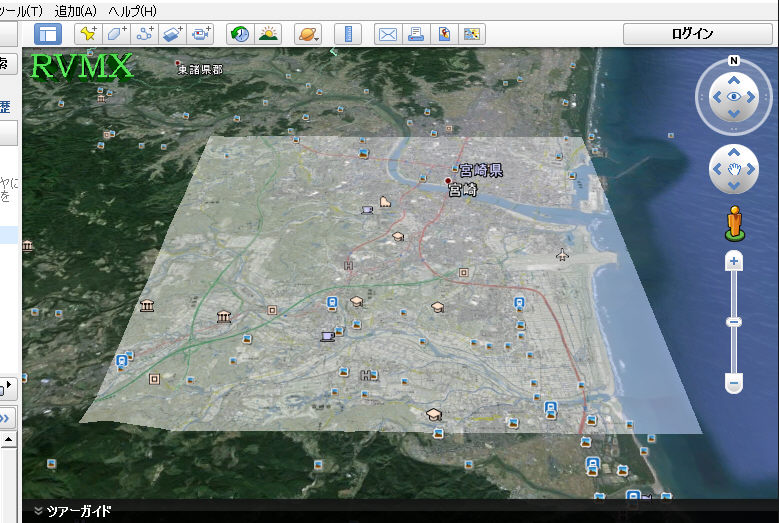Select the Add Polygon tool

pos(116,34)
